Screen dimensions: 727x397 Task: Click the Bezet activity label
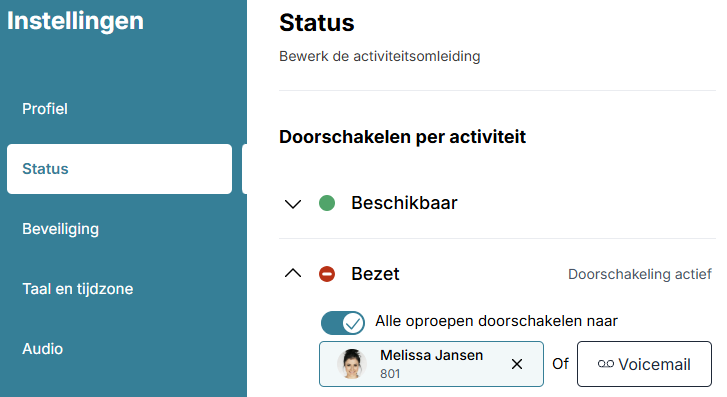[375, 274]
